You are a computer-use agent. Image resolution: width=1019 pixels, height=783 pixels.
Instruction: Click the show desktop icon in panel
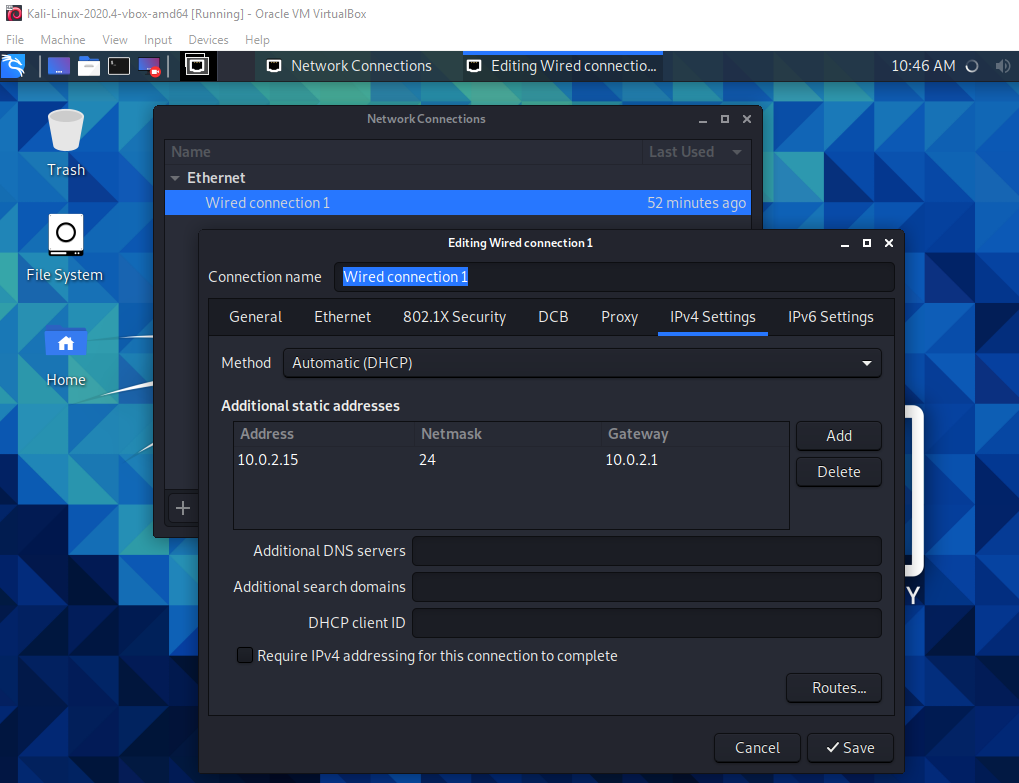click(59, 66)
